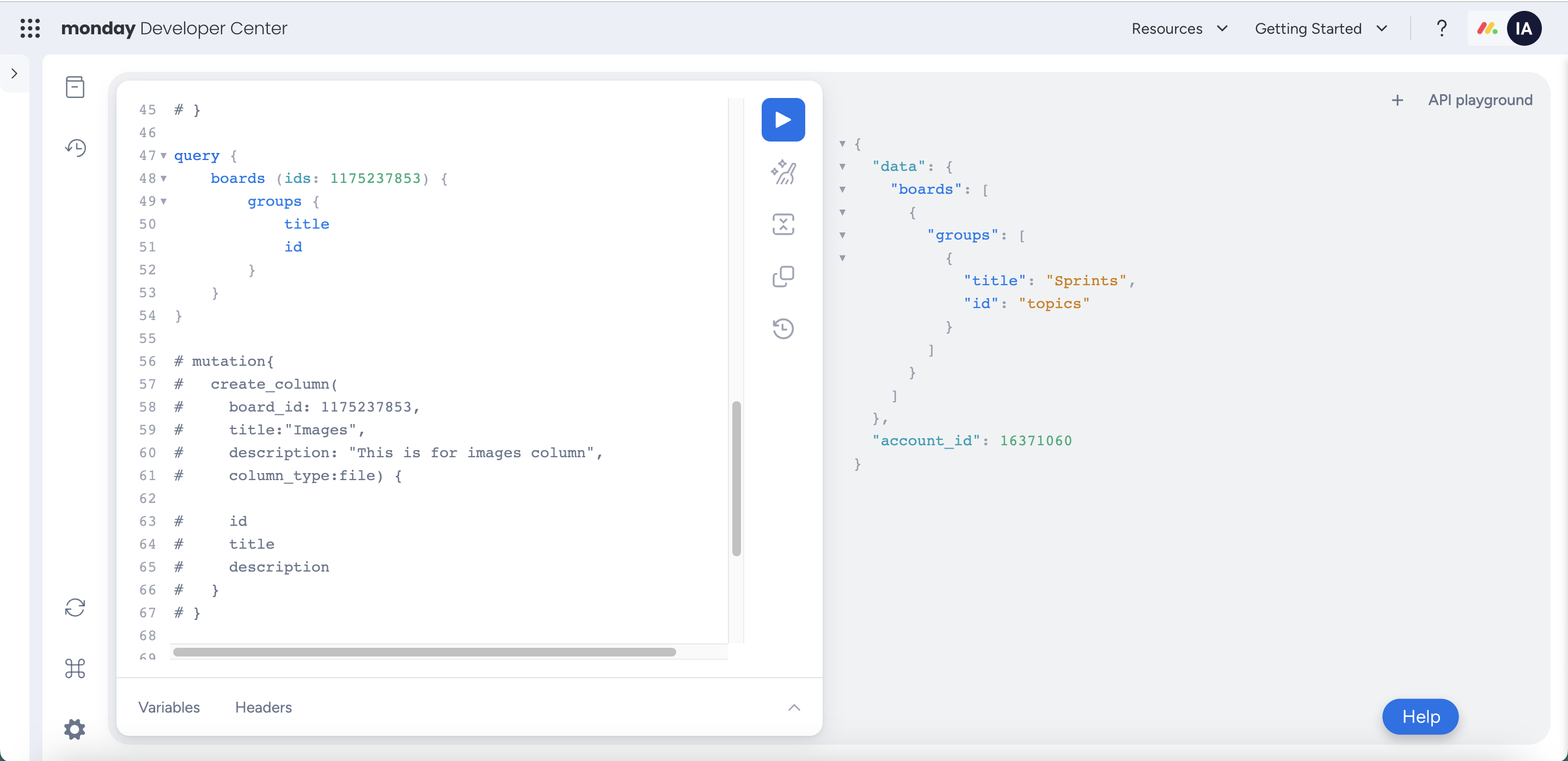The height and width of the screenshot is (761, 1568).
Task: Open the apps grid menu icon
Action: [30, 28]
